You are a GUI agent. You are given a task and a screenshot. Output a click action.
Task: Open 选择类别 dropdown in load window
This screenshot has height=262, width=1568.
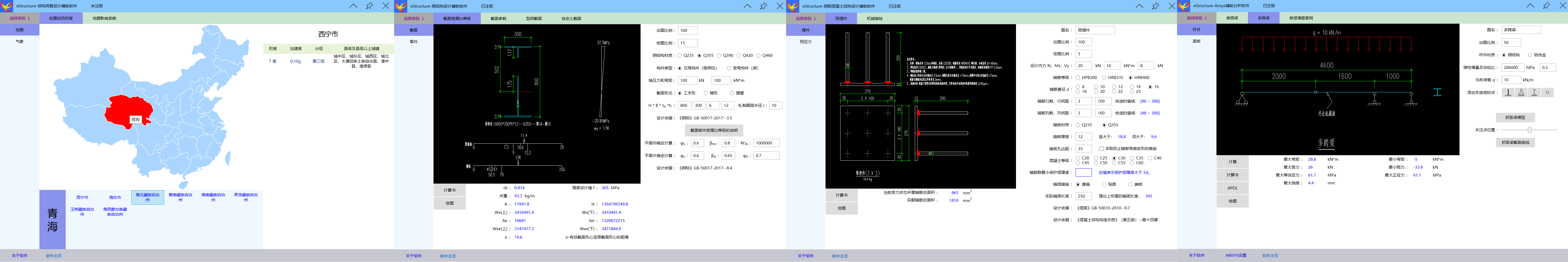coord(19,18)
